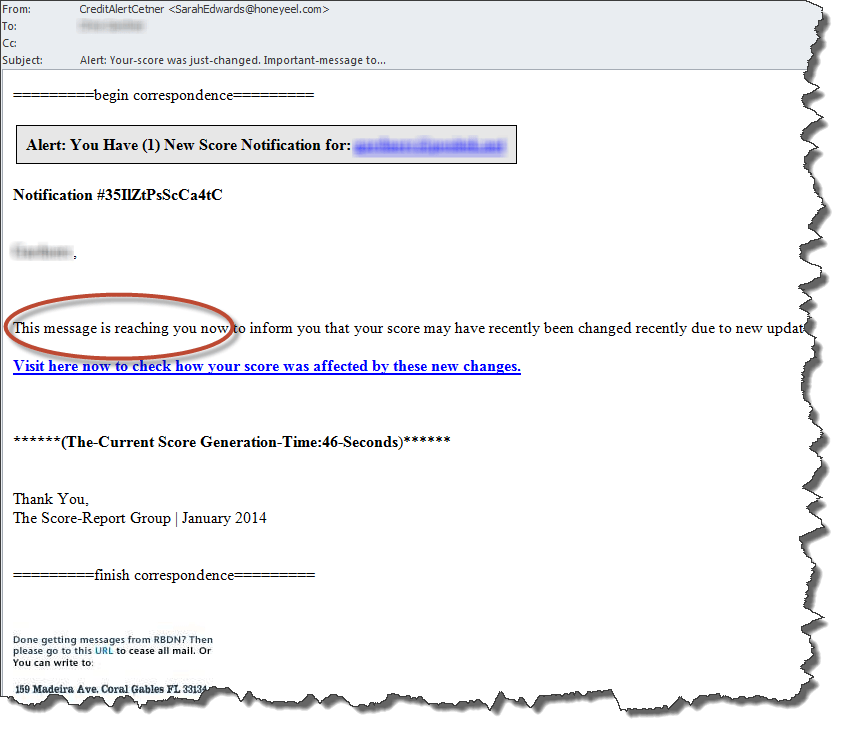
Task: Click the Subject line text in header
Action: (x=232, y=60)
